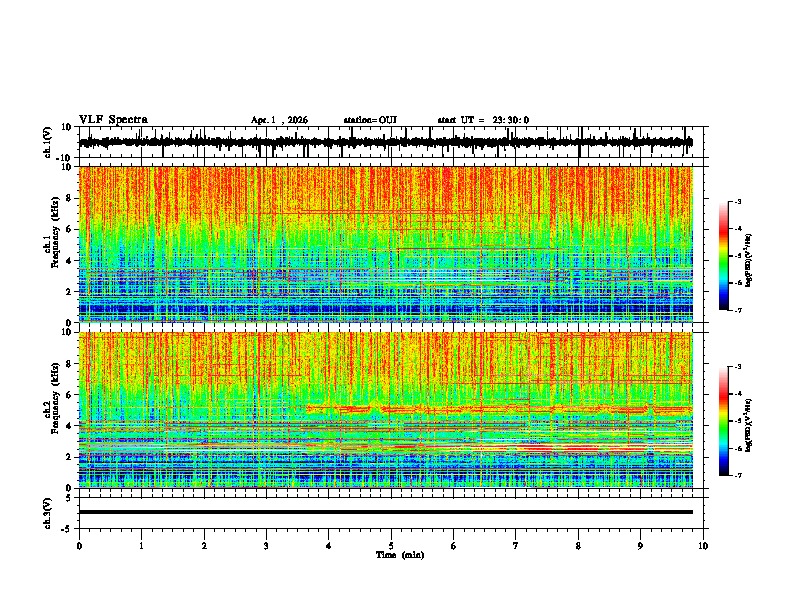
Task: Select the date text 'Apr. 1, 2026'
Action: [279, 120]
